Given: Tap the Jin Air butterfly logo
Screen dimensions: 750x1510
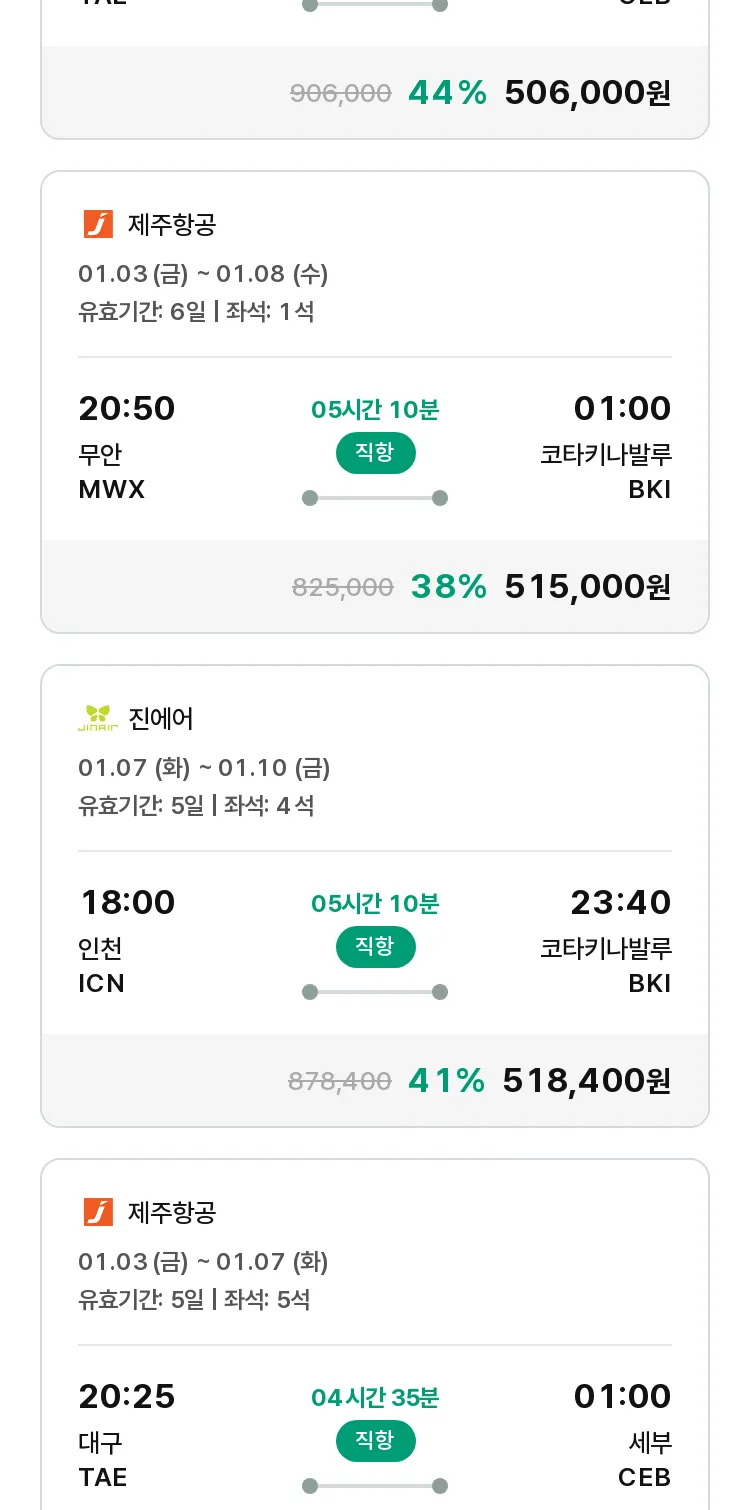Looking at the screenshot, I should [98, 718].
